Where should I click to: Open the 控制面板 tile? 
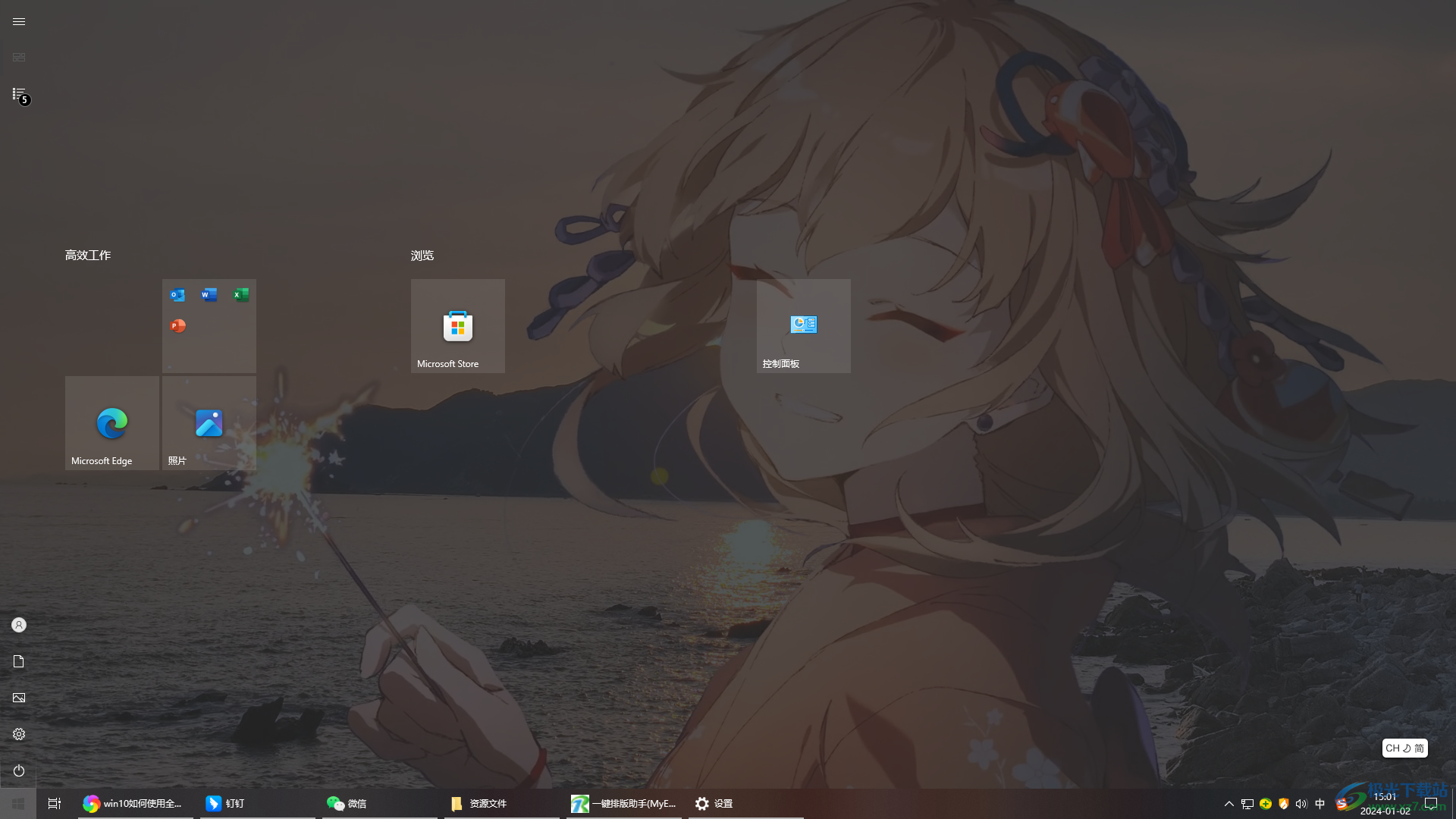pyautogui.click(x=804, y=326)
